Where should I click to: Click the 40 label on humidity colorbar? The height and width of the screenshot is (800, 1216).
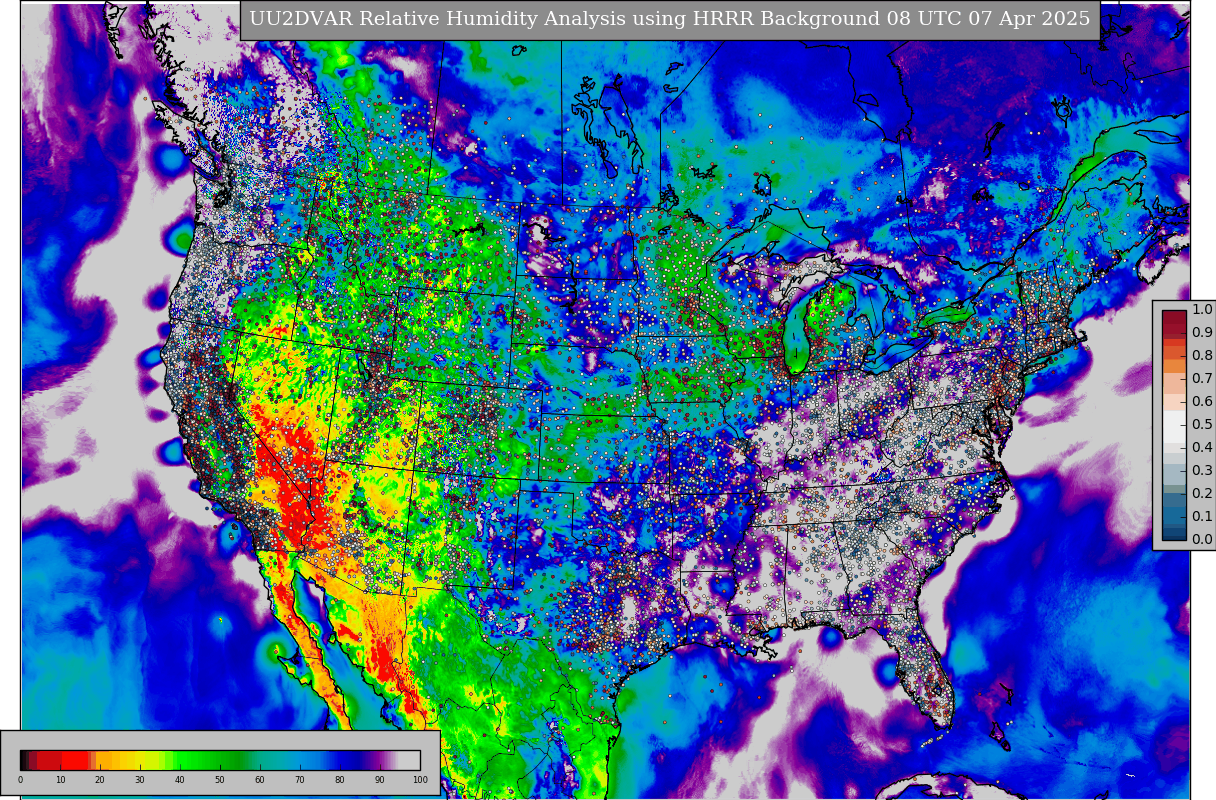180,779
